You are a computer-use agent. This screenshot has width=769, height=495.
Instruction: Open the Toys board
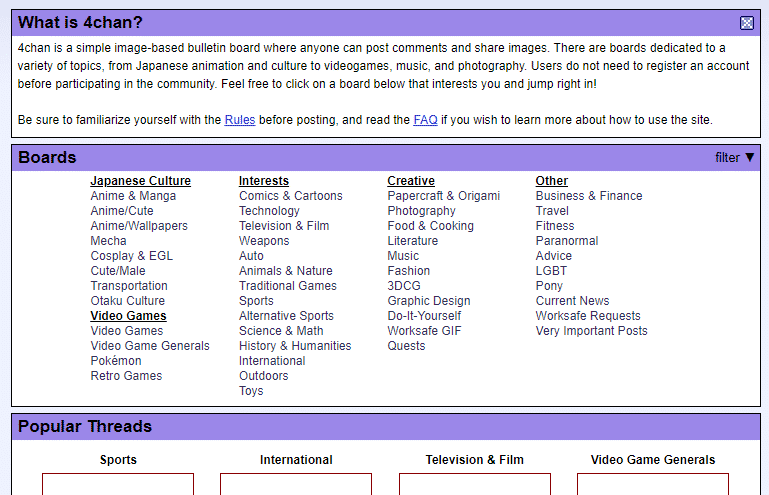tap(251, 391)
